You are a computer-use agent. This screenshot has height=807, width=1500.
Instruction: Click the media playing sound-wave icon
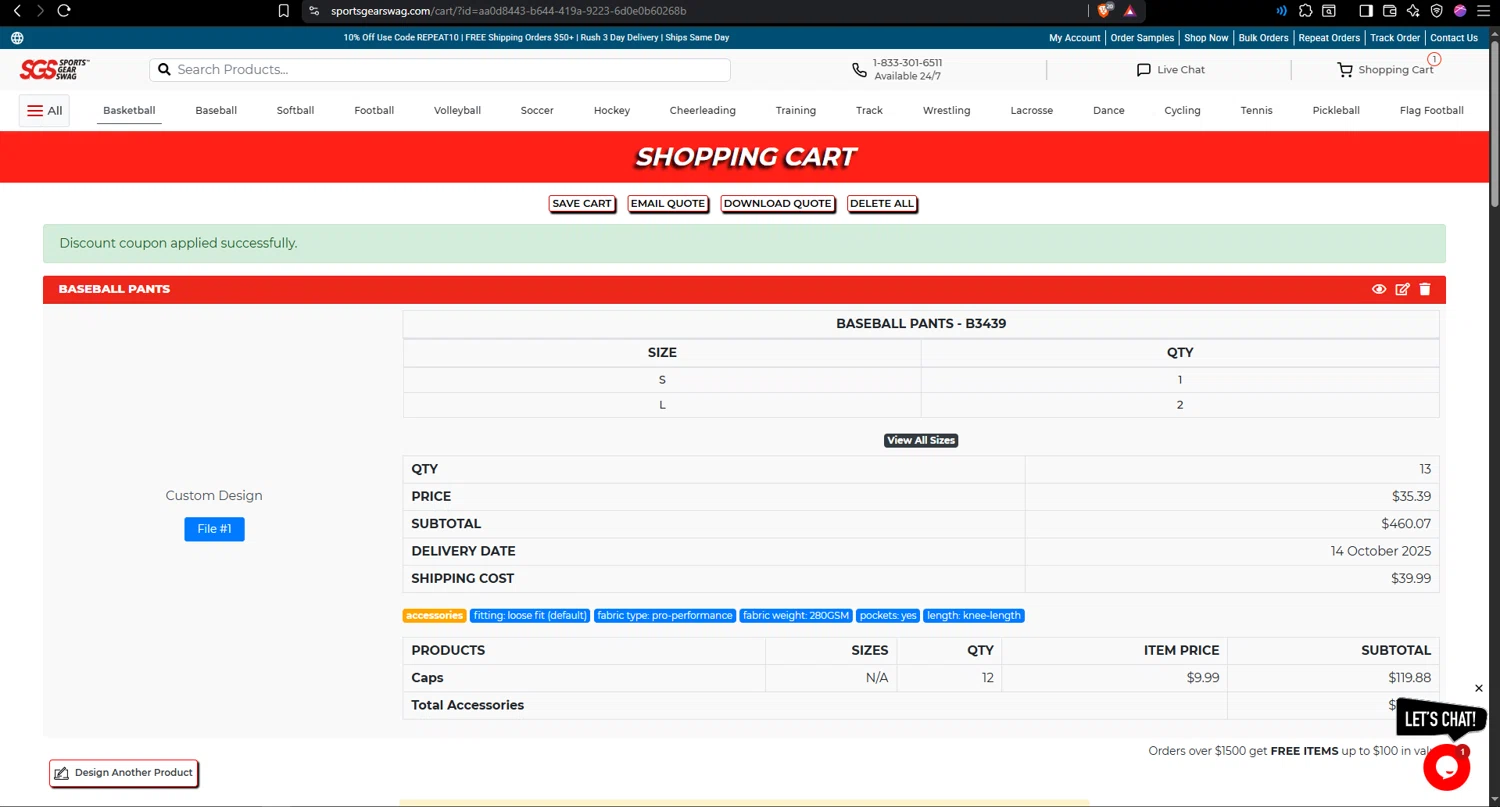[x=1281, y=11]
